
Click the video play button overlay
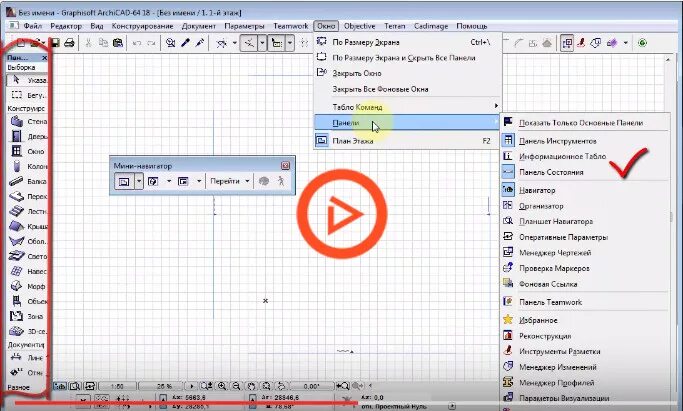(342, 213)
